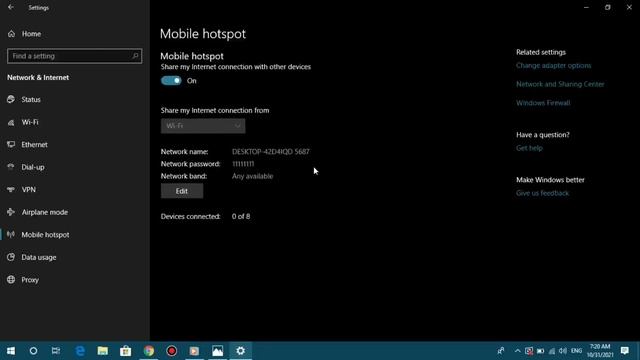
Task: Click the red record app icon in taskbar
Action: pos(171,351)
